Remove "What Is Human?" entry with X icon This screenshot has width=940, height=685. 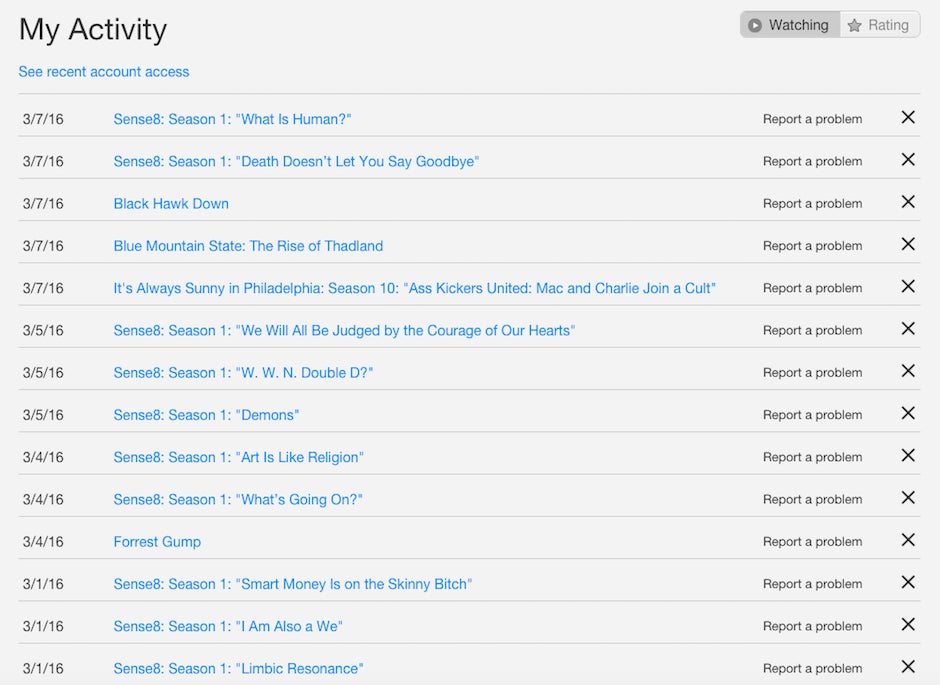point(908,117)
